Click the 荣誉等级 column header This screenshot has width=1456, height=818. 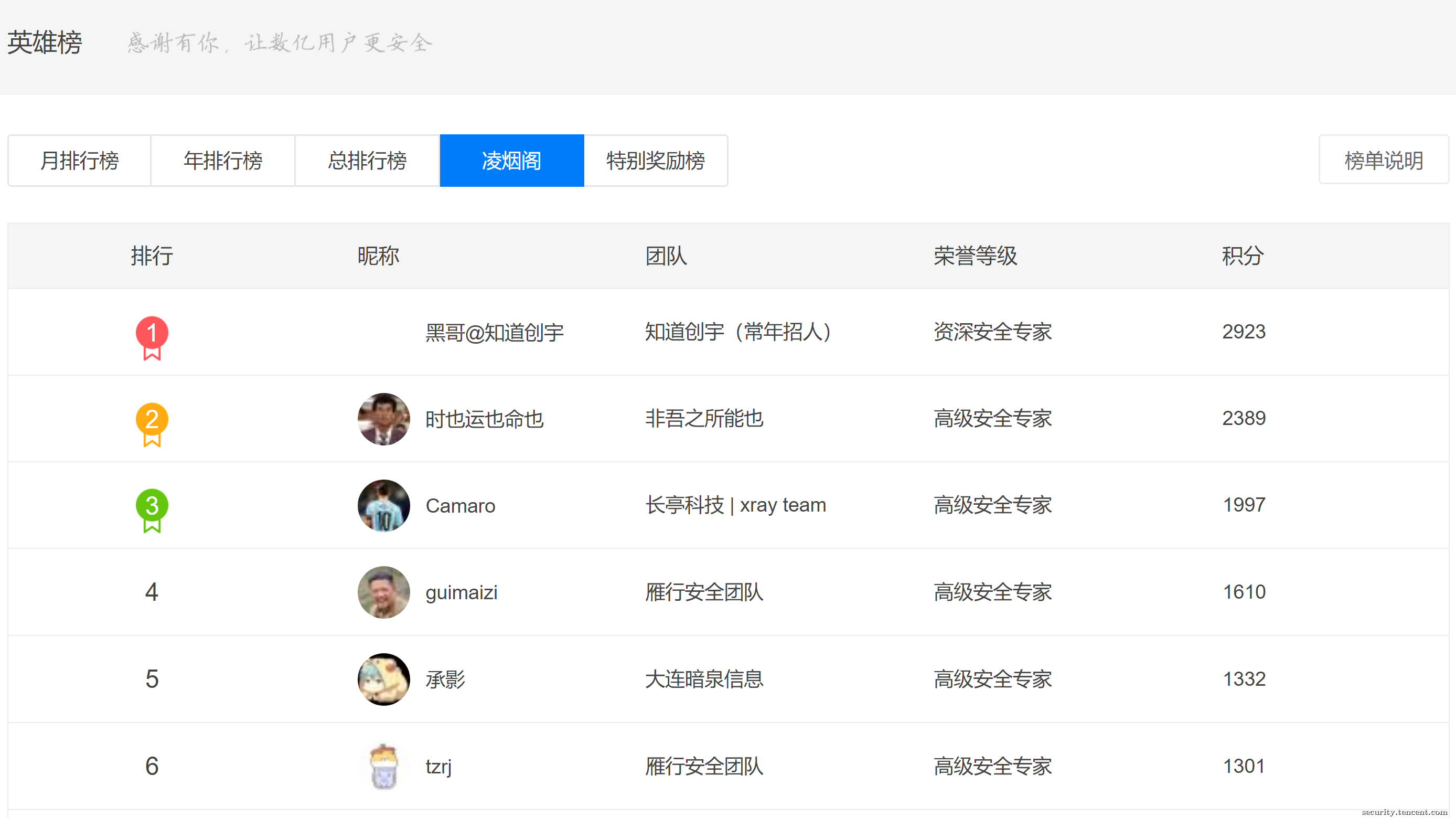(975, 256)
